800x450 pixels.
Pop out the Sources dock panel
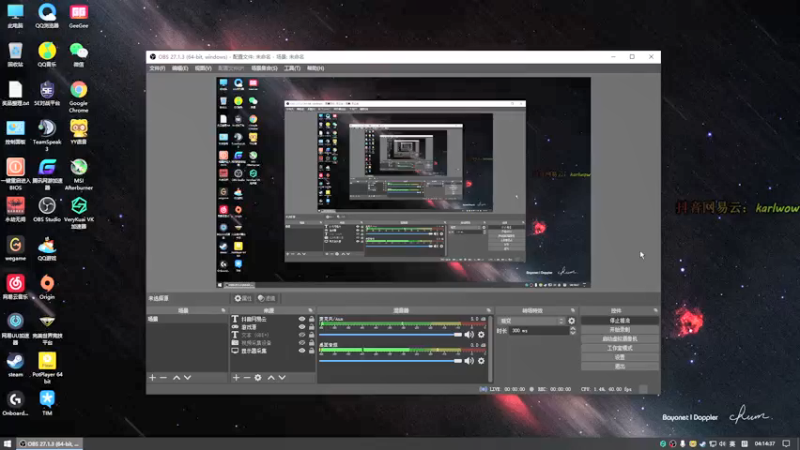click(x=310, y=310)
